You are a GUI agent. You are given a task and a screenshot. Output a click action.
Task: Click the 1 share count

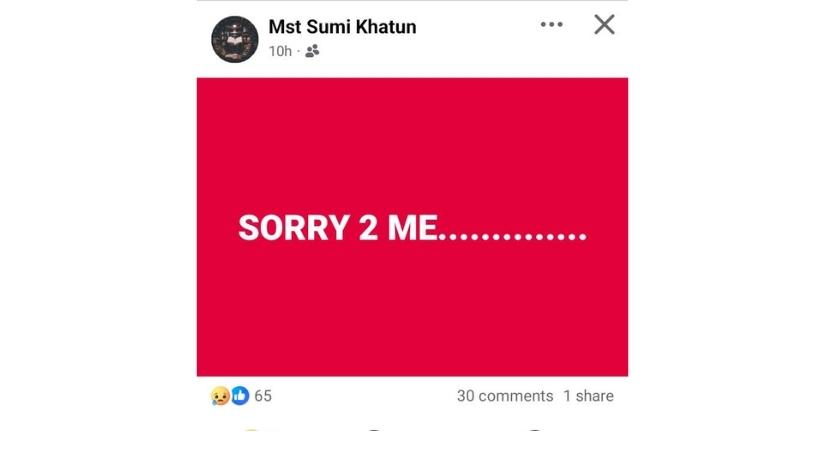click(588, 396)
